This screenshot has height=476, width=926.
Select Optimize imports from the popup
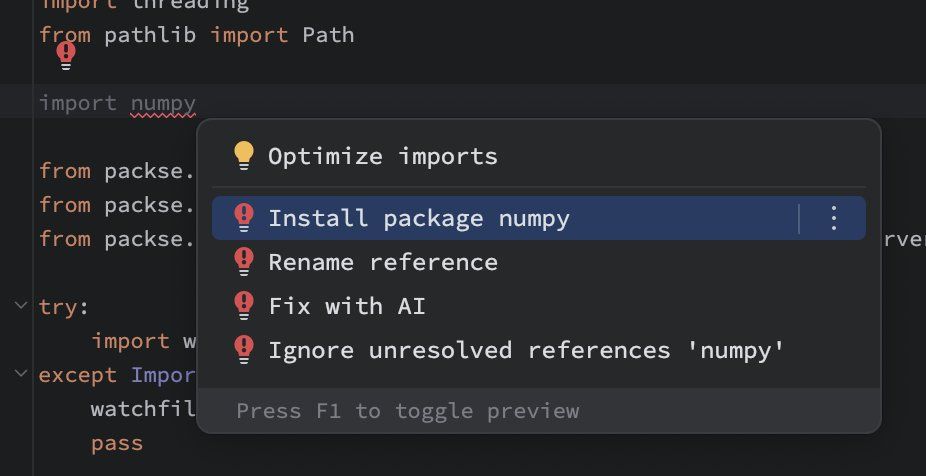[383, 156]
